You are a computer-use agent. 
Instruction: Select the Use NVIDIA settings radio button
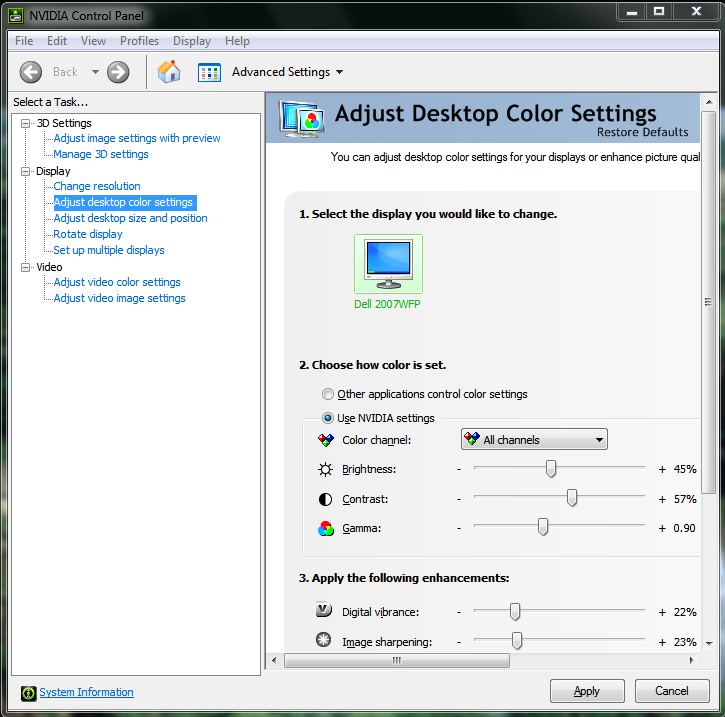327,418
